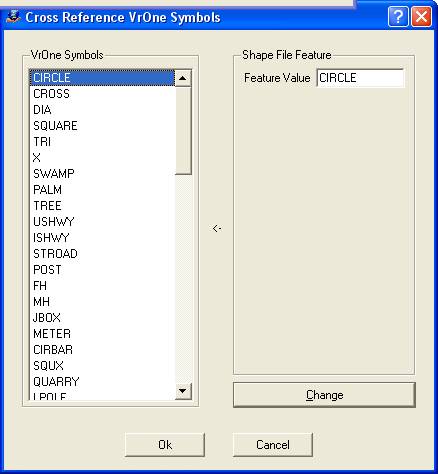Select the SQUARE symbol entry

tap(102, 126)
